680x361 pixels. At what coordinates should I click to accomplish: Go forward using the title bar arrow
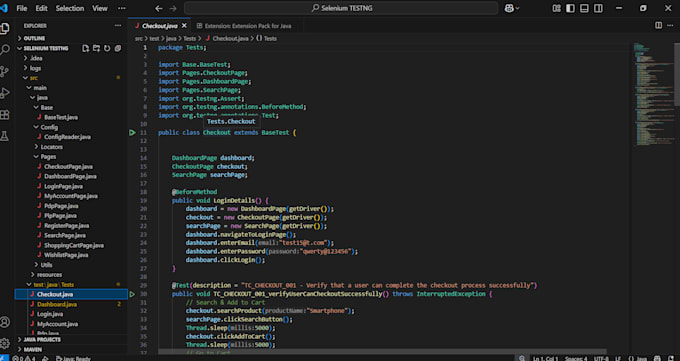click(173, 8)
